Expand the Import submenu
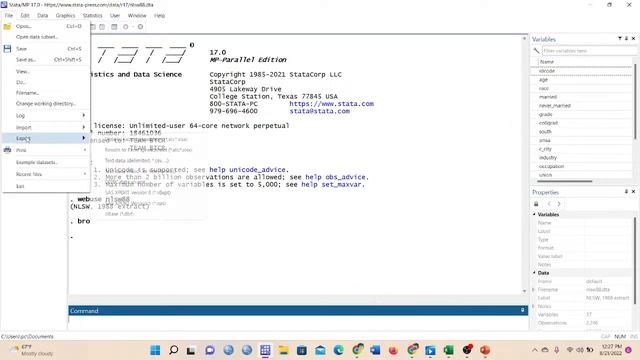Viewport: 640px width, 360px height. coord(46,127)
